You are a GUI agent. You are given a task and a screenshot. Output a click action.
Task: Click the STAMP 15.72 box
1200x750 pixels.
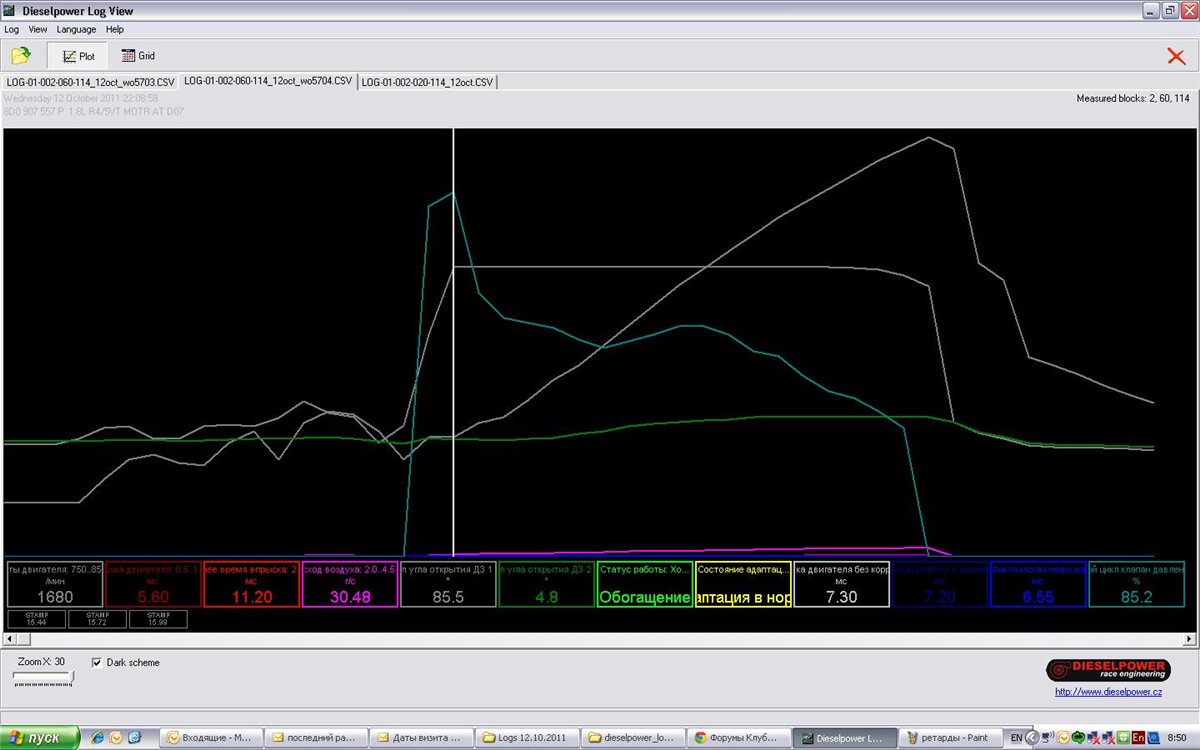(97, 619)
